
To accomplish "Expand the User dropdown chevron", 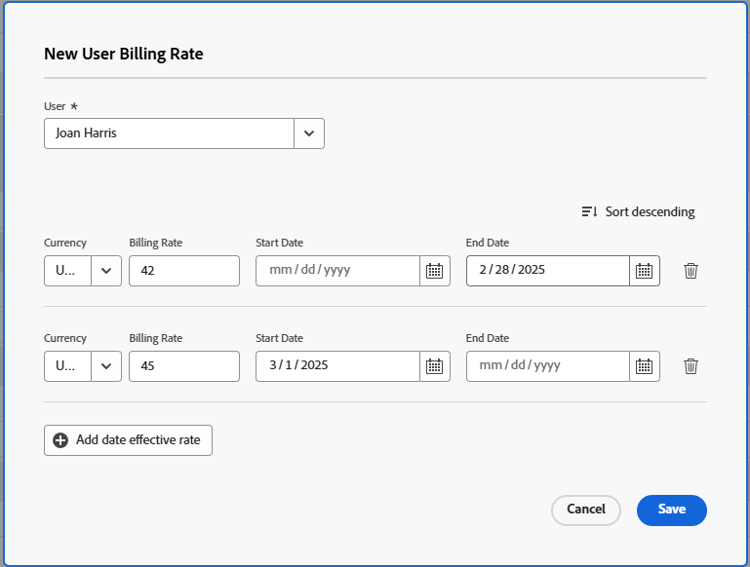I will [x=309, y=133].
